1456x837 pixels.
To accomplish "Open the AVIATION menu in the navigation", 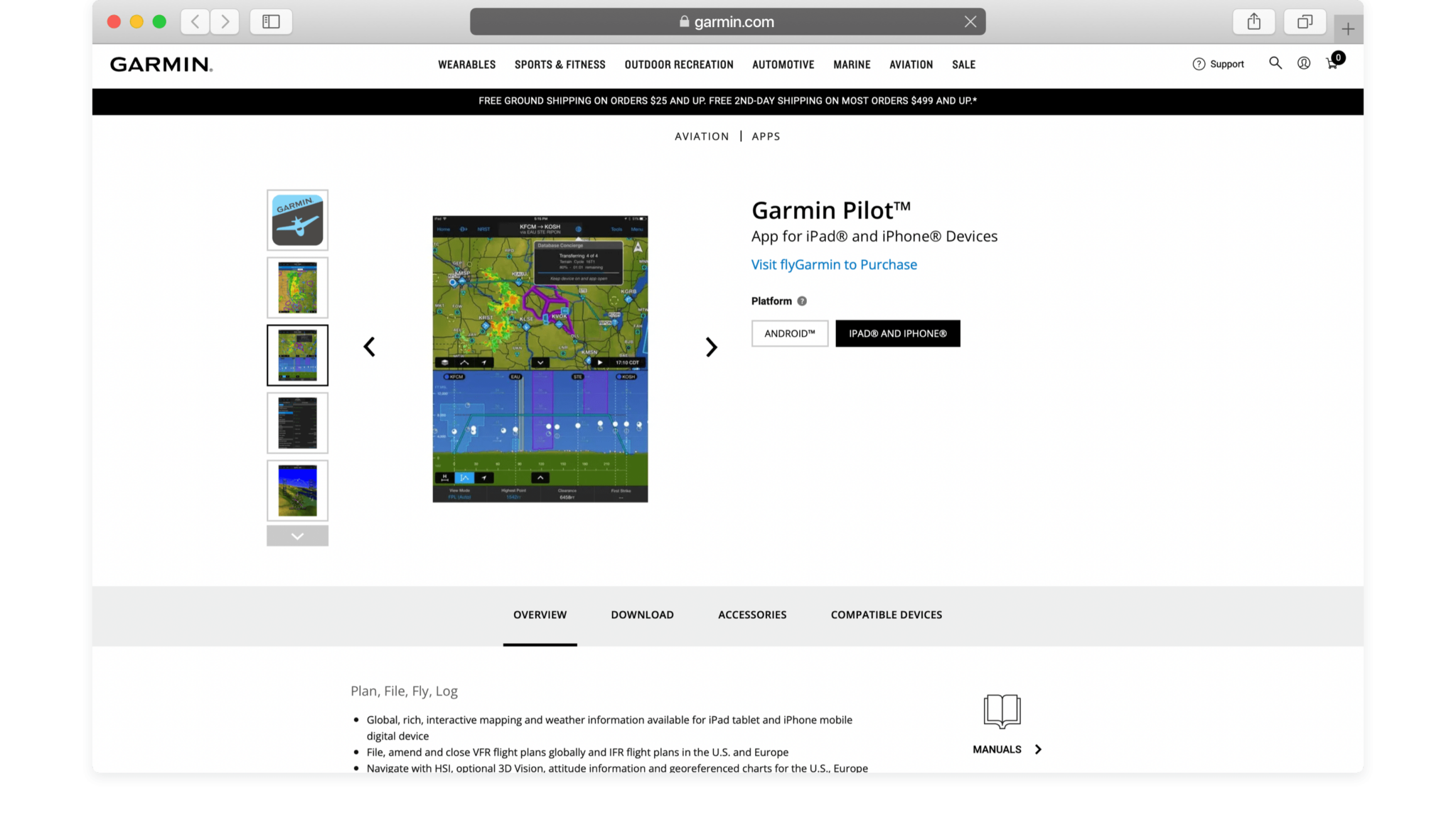I will click(911, 65).
